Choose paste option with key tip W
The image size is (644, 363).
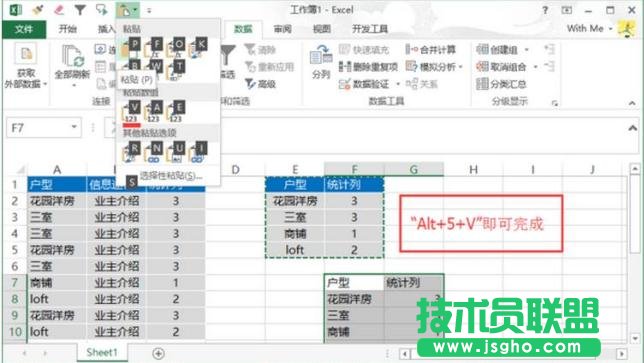[152, 68]
